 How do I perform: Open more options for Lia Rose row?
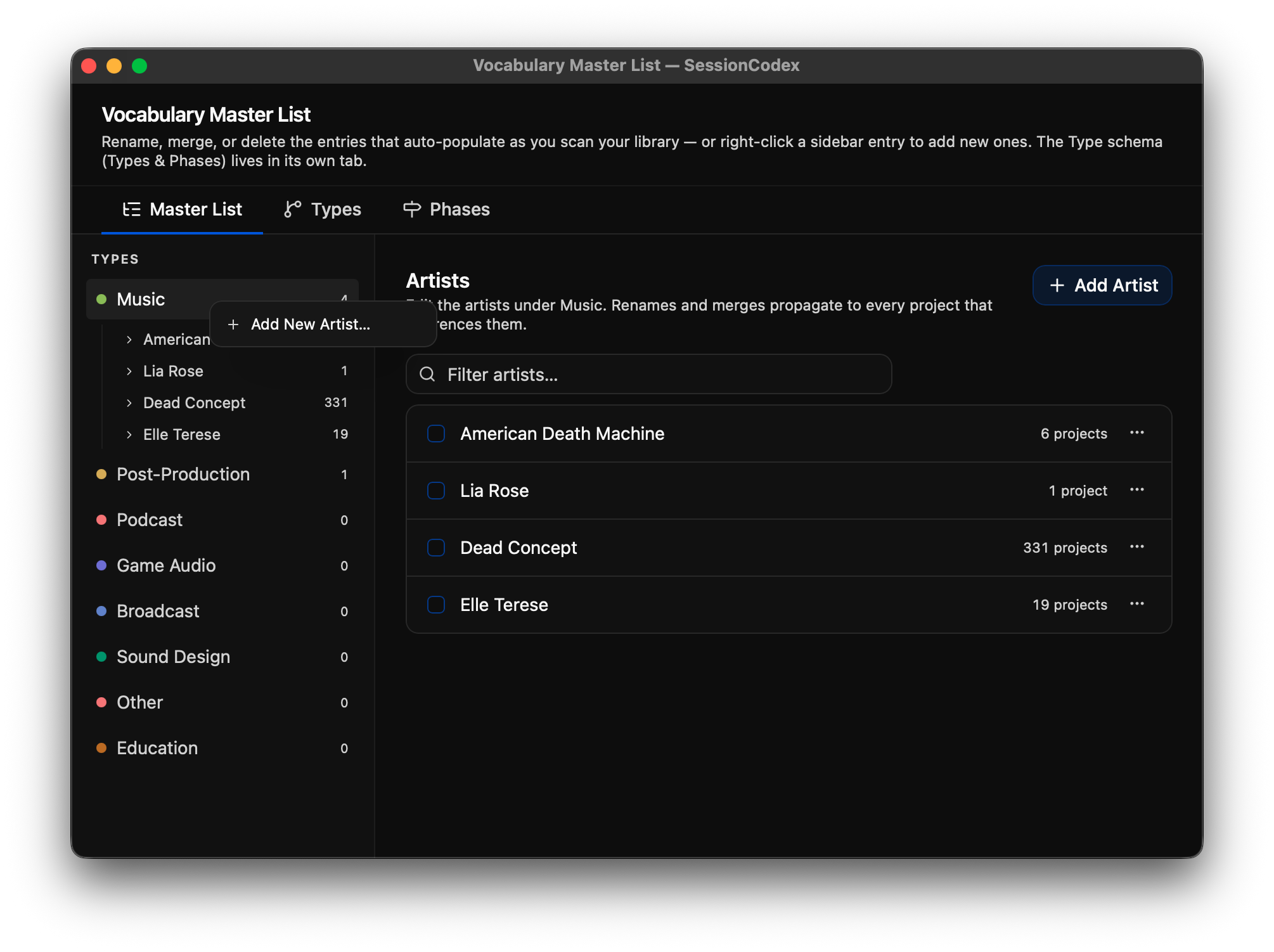[x=1137, y=490]
